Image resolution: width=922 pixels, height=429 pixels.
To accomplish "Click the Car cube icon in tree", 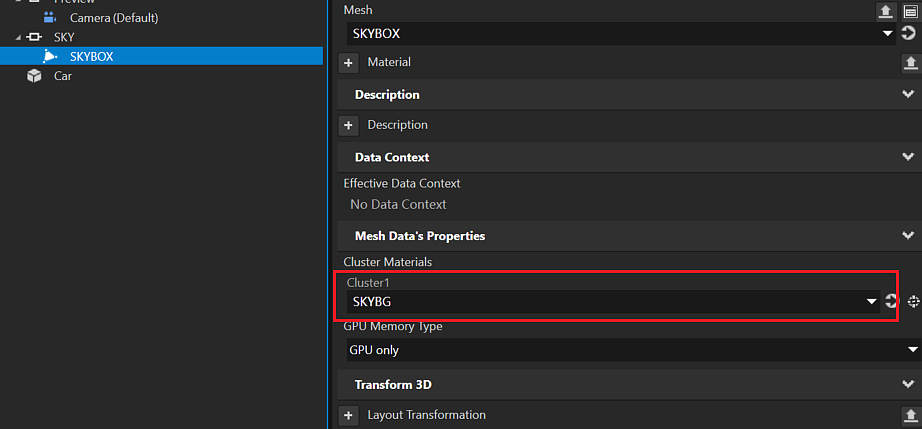I will tap(34, 76).
